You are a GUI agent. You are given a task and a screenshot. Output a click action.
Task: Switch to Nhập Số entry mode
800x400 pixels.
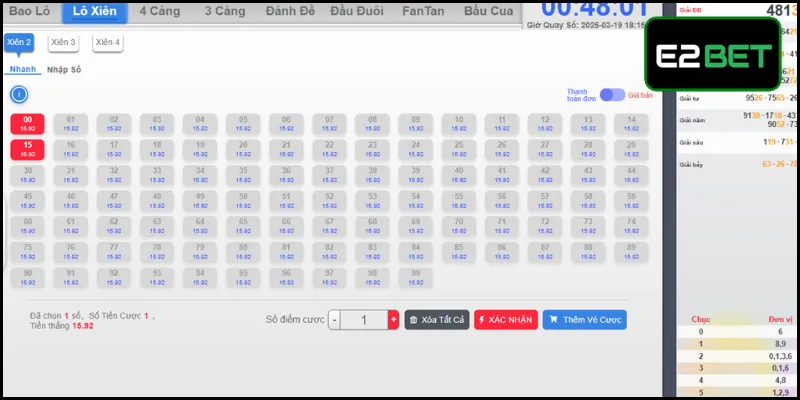pyautogui.click(x=64, y=70)
